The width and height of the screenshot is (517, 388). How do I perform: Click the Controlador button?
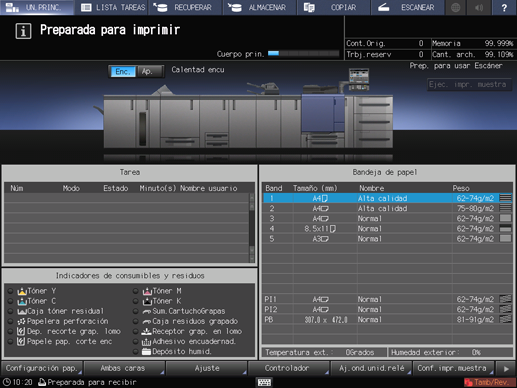point(288,368)
